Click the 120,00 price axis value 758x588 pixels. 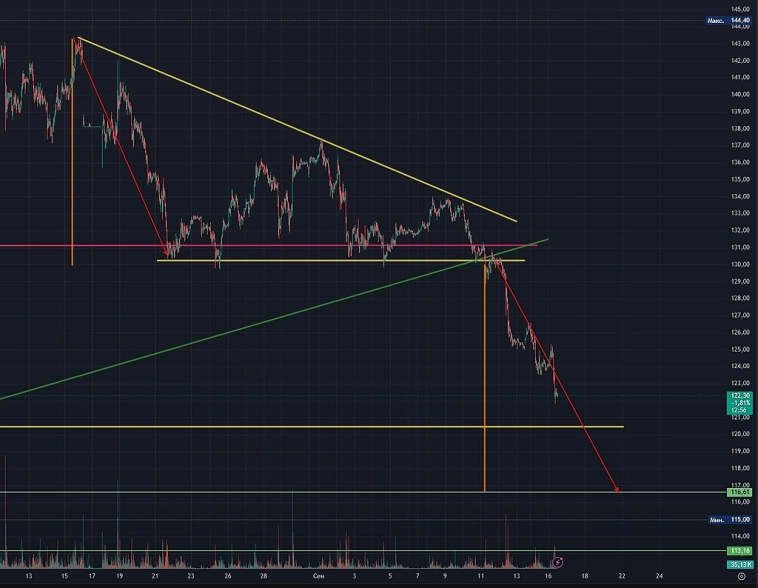tap(740, 434)
